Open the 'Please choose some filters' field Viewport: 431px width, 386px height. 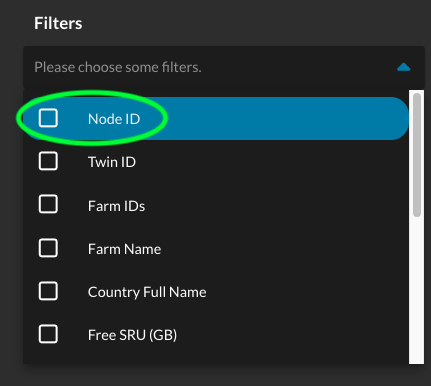click(224, 68)
